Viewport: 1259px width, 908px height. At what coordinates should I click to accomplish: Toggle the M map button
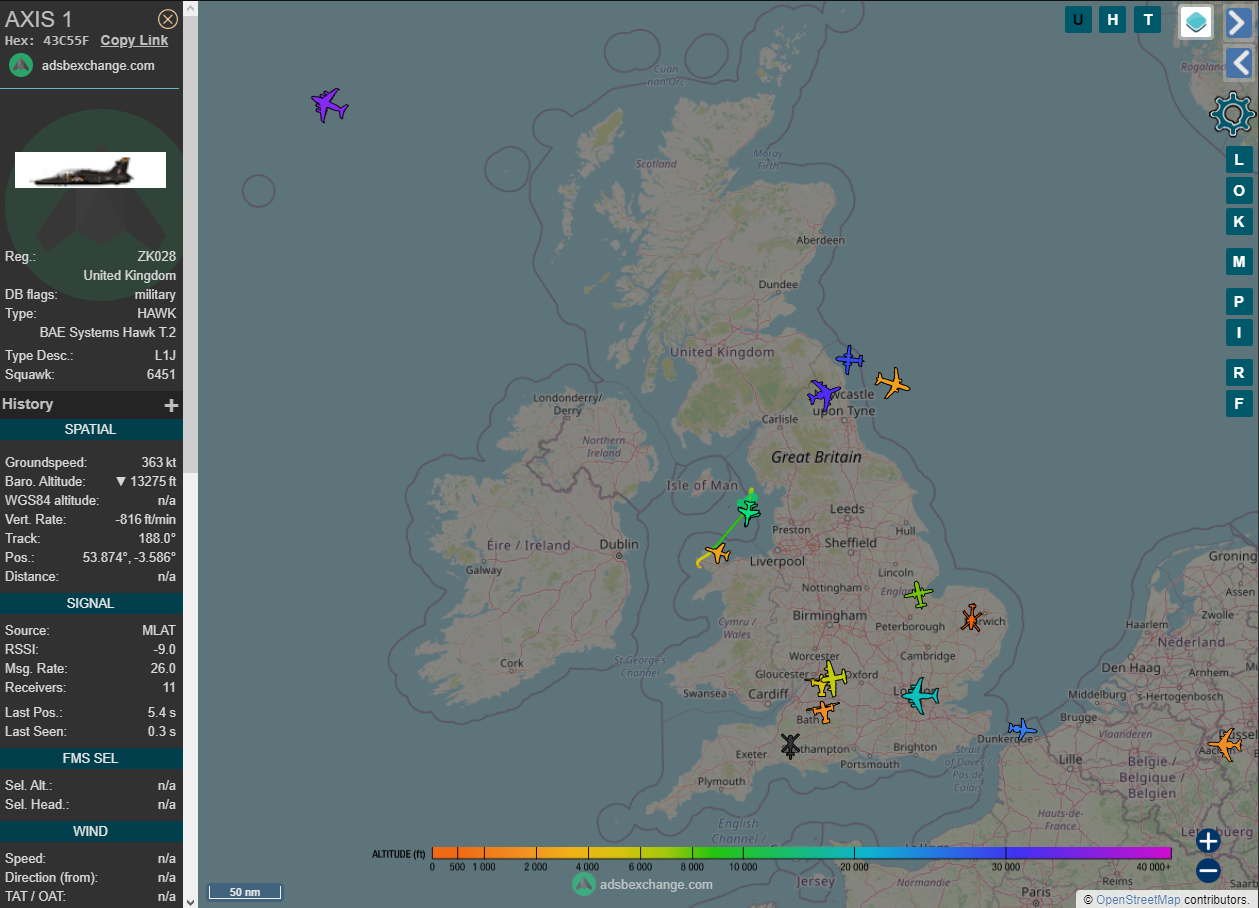pyautogui.click(x=1239, y=262)
